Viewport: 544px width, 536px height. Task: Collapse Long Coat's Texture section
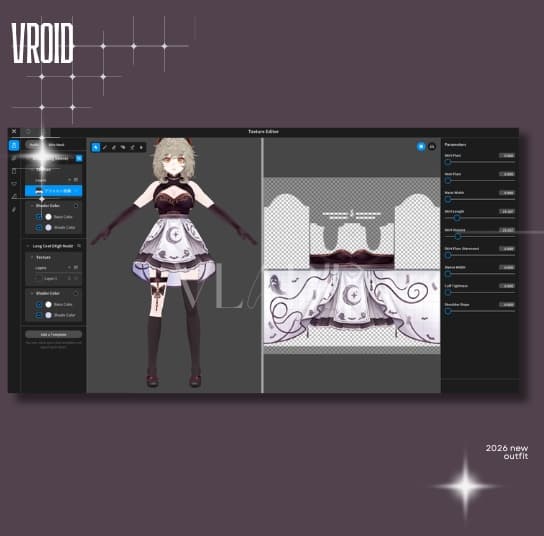click(32, 257)
